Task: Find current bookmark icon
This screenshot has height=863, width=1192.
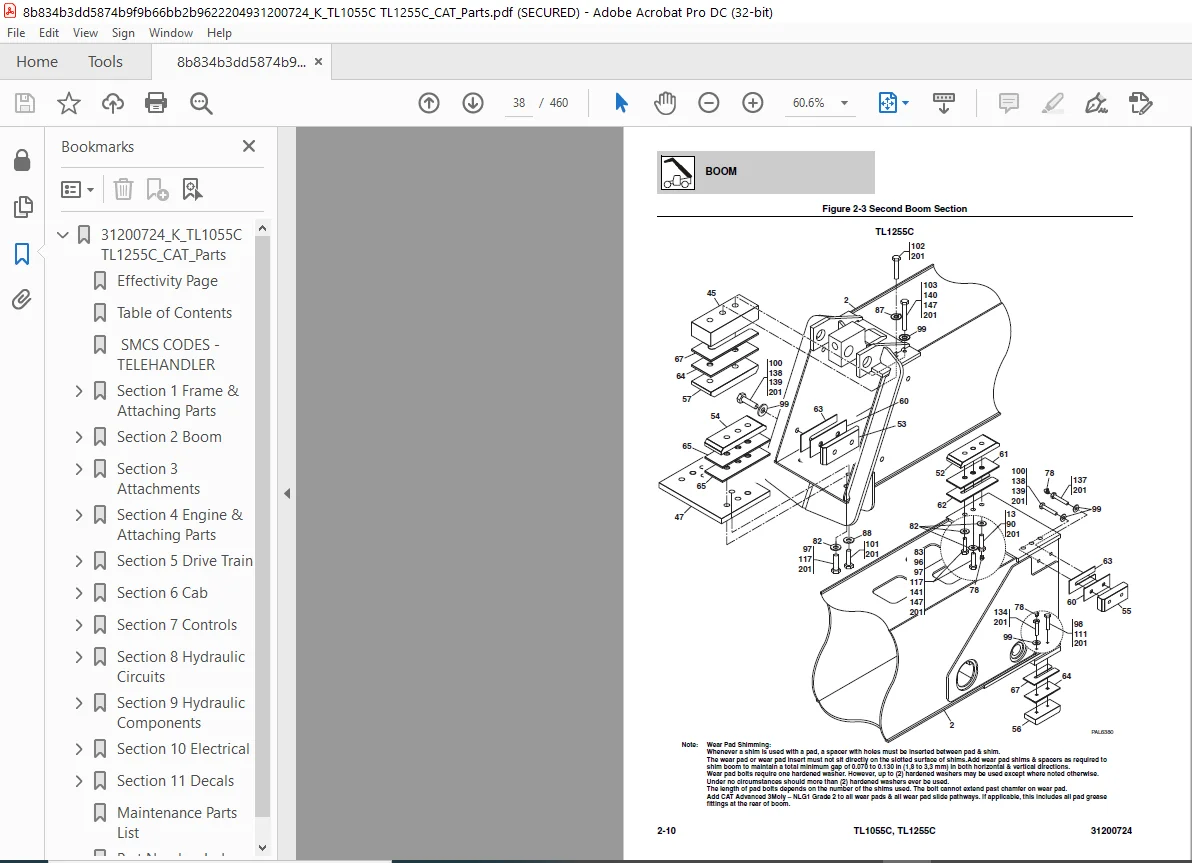Action: pyautogui.click(x=192, y=189)
